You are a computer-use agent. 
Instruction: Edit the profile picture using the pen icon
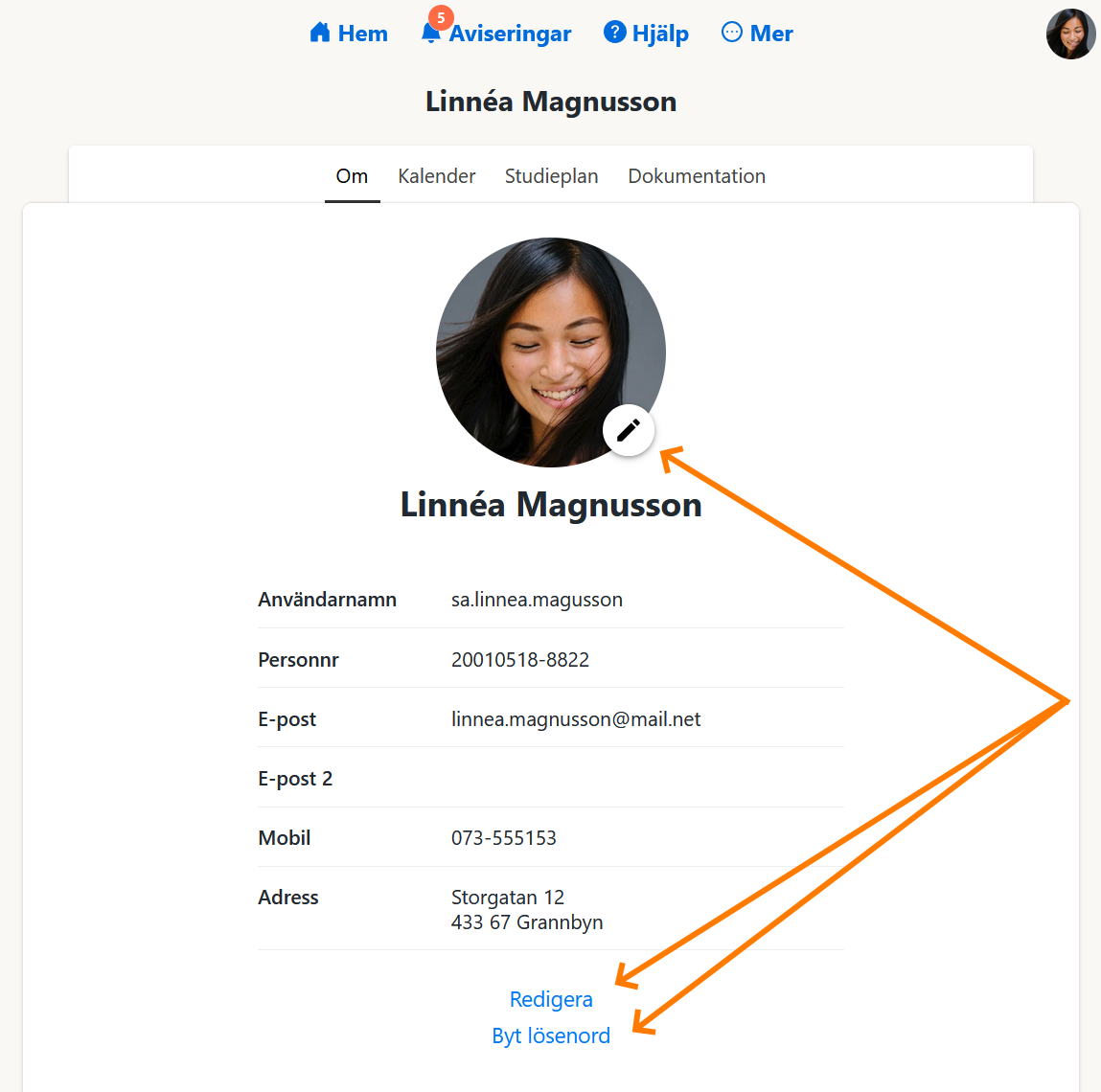pyautogui.click(x=628, y=430)
